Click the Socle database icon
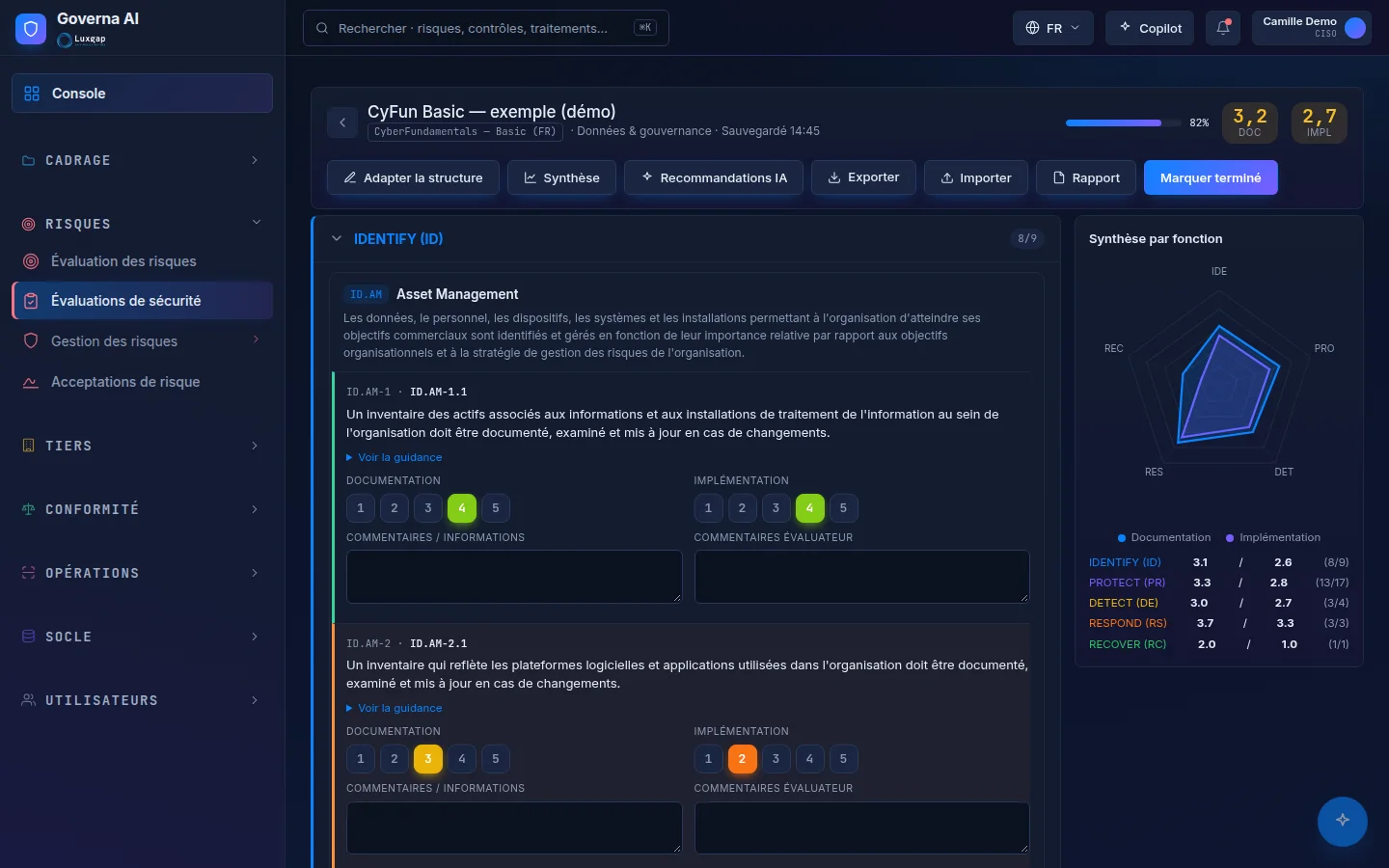Image resolution: width=1389 pixels, height=868 pixels. [x=29, y=637]
